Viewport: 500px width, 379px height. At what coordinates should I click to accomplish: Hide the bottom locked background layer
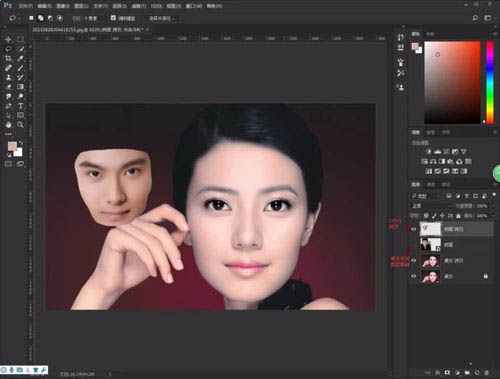(414, 276)
